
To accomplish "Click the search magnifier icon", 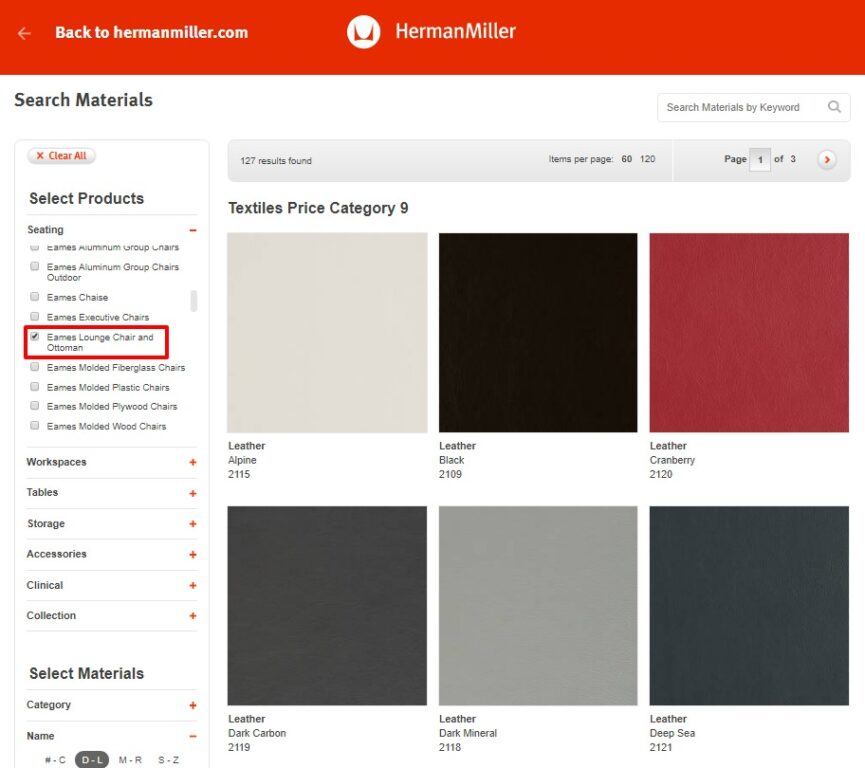I will [x=834, y=106].
